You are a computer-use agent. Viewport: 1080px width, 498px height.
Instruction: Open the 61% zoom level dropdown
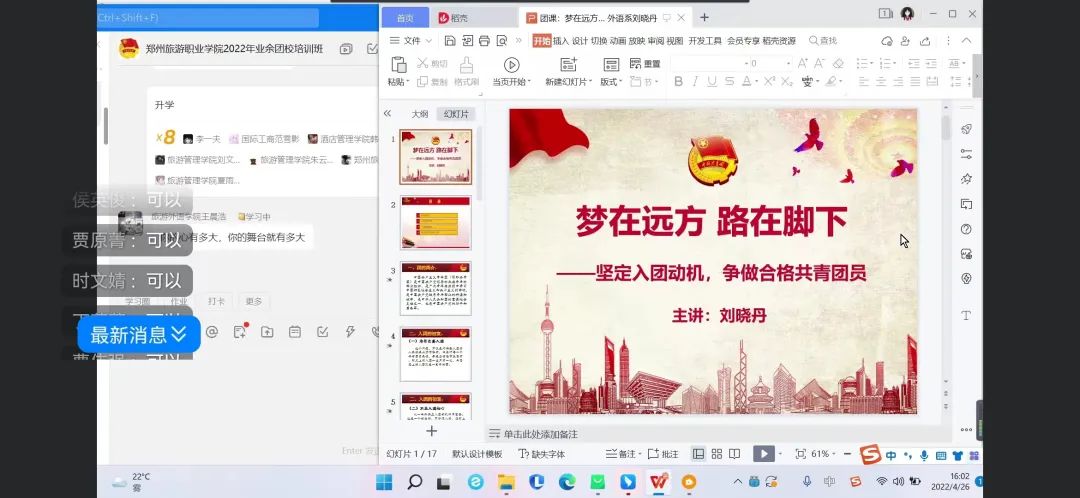pyautogui.click(x=824, y=454)
